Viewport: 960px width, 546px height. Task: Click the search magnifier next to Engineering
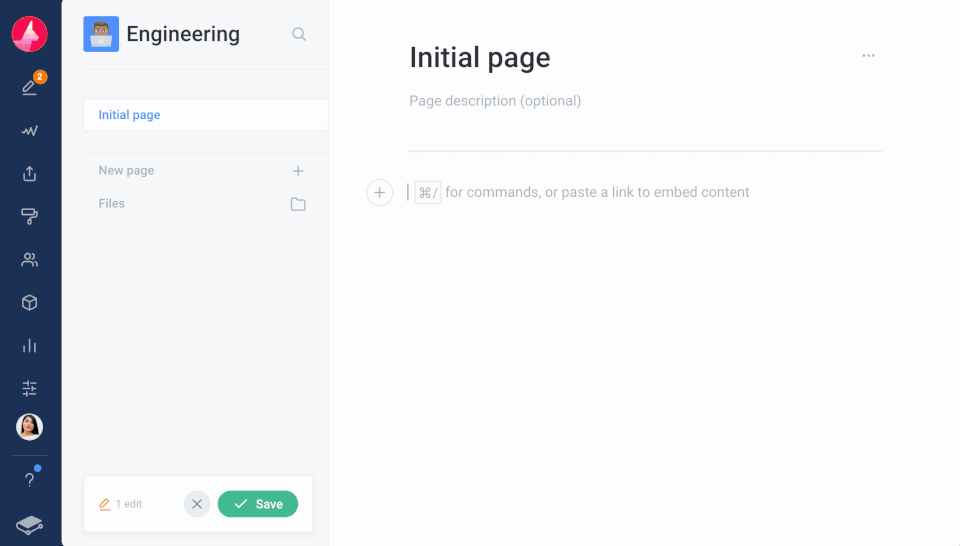pos(299,34)
